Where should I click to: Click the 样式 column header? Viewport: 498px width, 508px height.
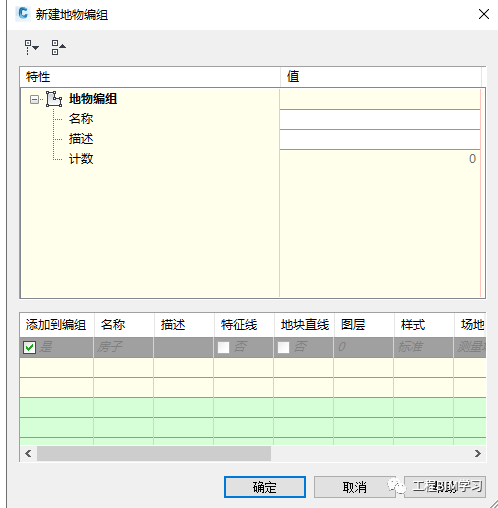click(x=424, y=325)
